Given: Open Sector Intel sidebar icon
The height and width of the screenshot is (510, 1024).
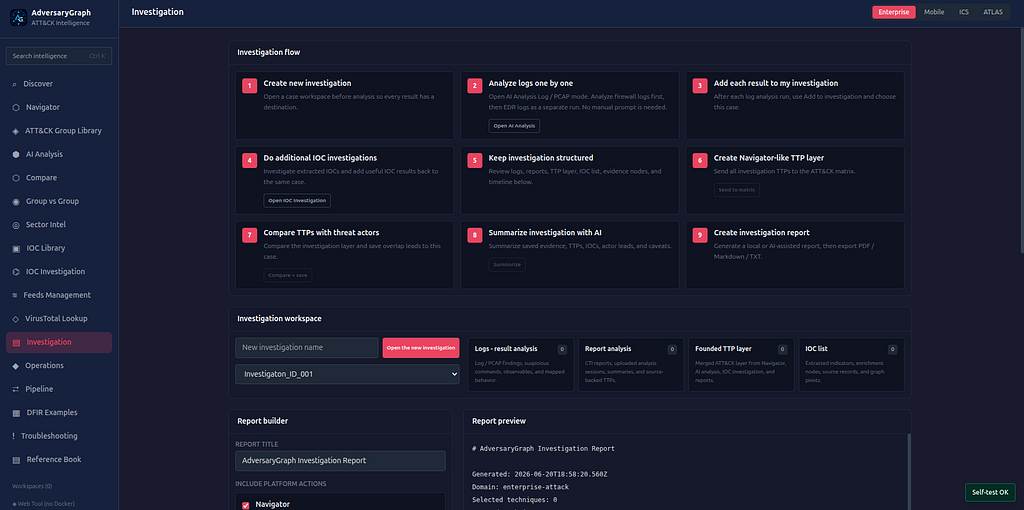Looking at the screenshot, I should point(16,225).
